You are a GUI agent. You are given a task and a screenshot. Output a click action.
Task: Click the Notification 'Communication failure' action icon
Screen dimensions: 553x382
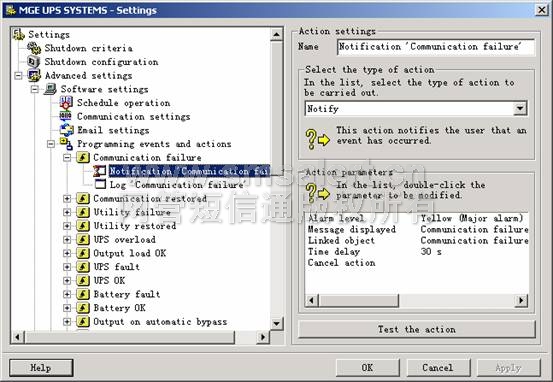(99, 171)
